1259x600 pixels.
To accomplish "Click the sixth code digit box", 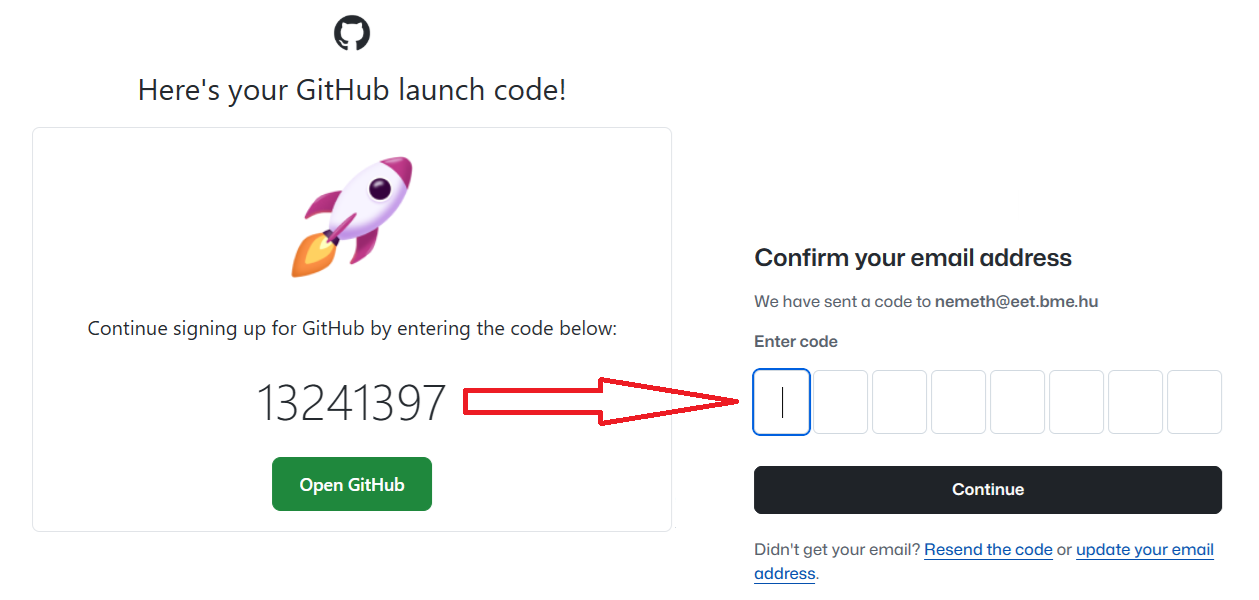I will (1076, 402).
